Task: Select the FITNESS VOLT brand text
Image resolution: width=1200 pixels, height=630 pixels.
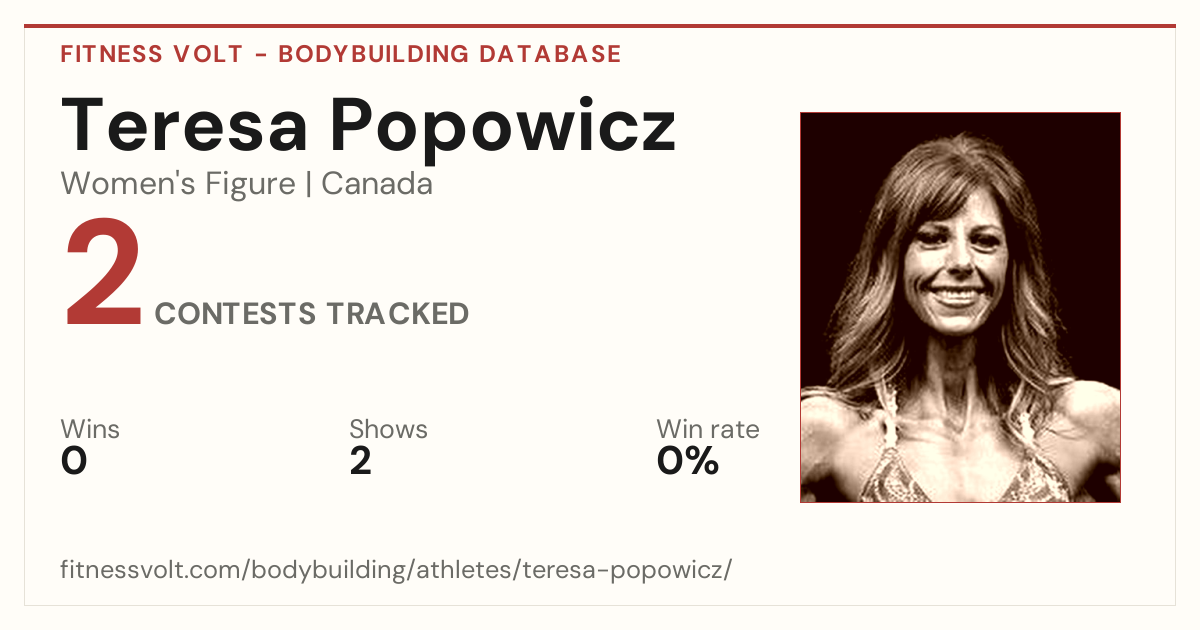Action: pyautogui.click(x=152, y=54)
